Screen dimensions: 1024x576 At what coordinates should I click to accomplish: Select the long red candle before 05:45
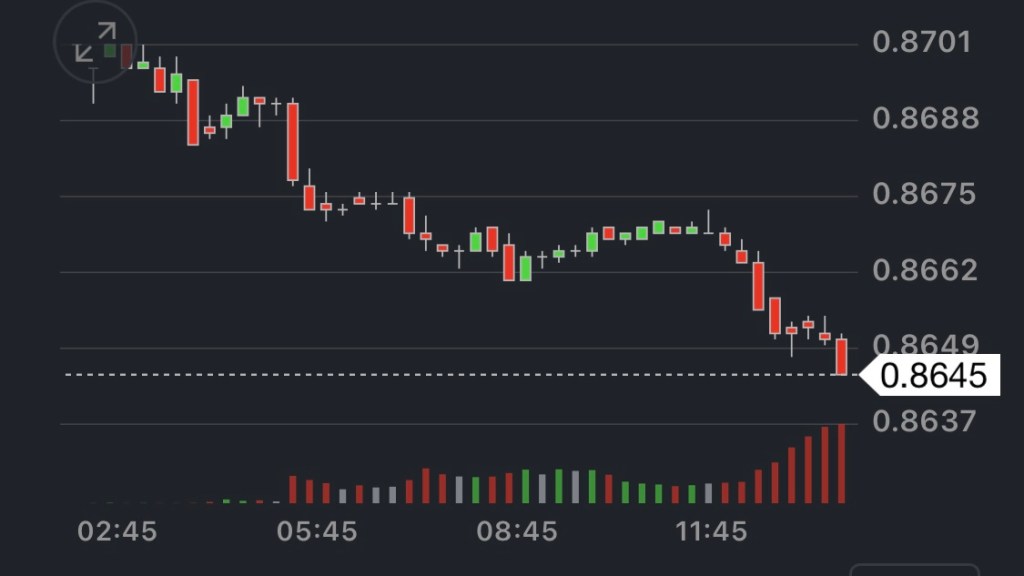(293, 141)
